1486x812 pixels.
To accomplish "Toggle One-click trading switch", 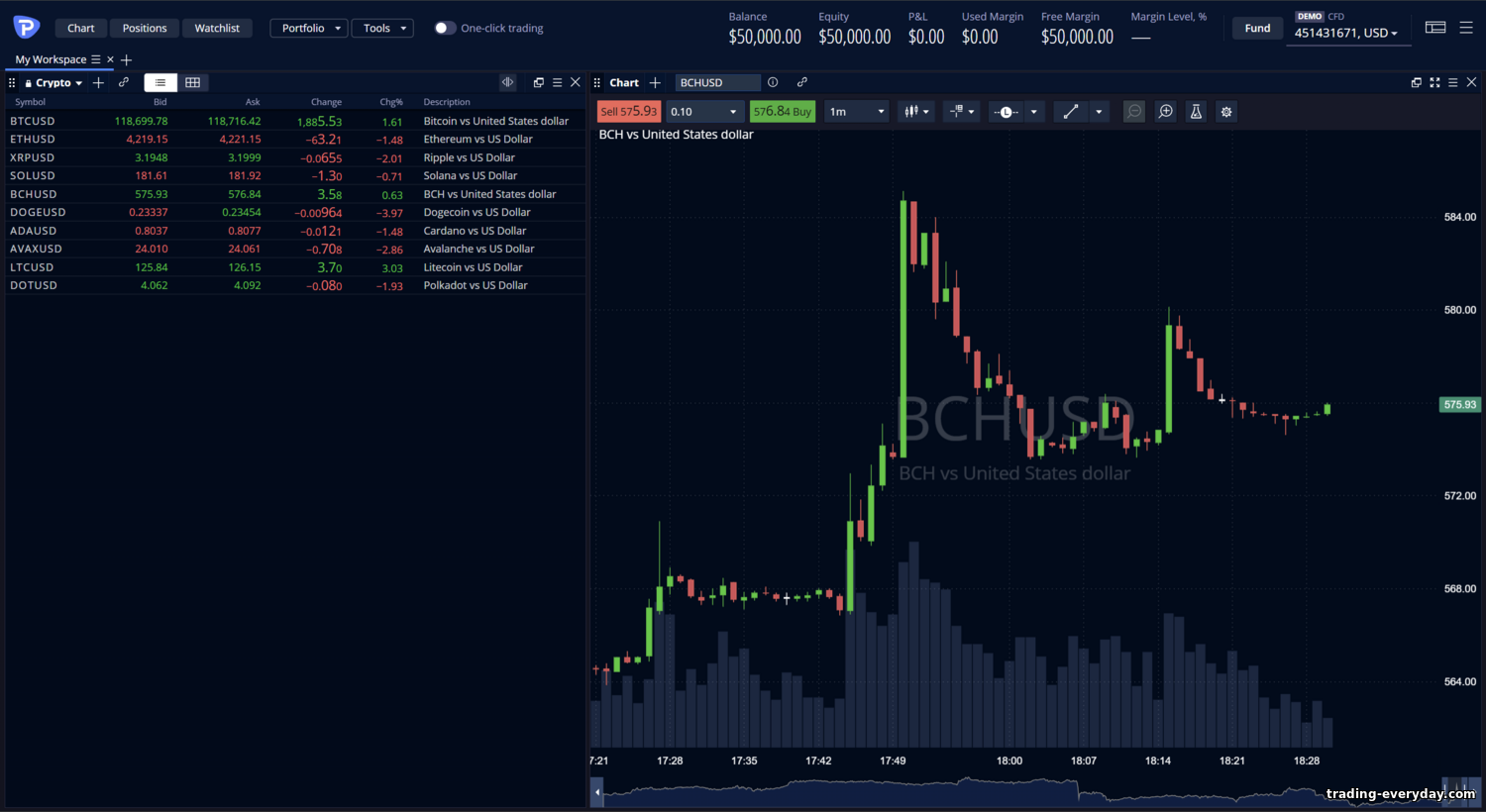I will tap(445, 28).
